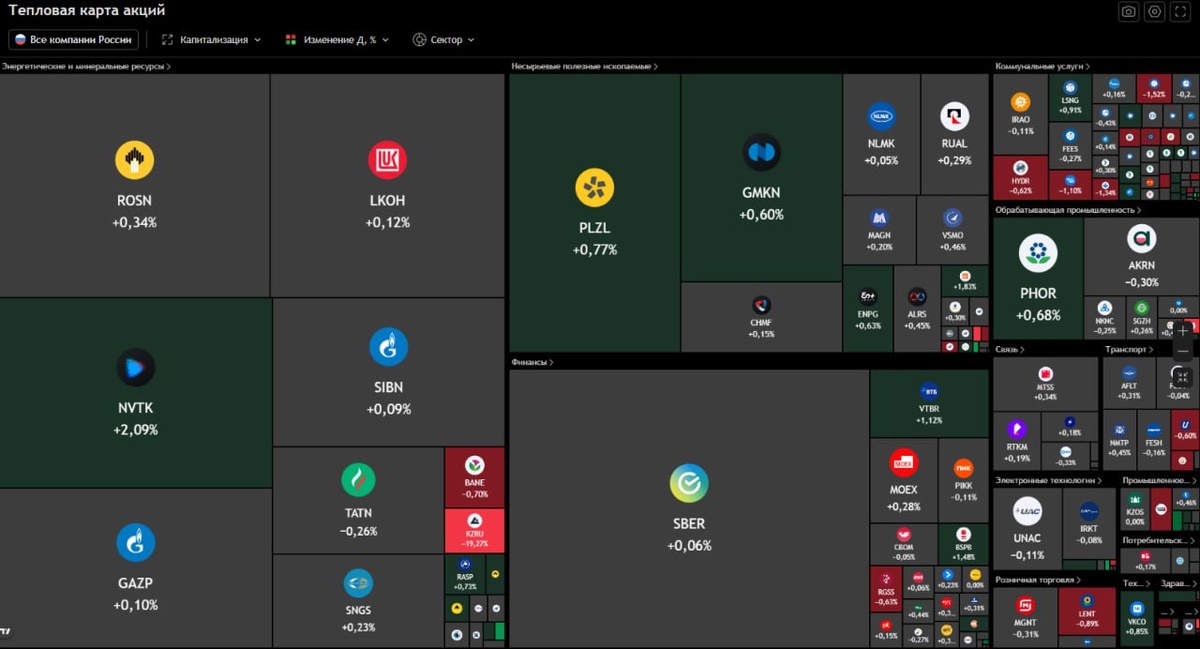
Task: Expand the Связь sector header
Action: 1010,350
